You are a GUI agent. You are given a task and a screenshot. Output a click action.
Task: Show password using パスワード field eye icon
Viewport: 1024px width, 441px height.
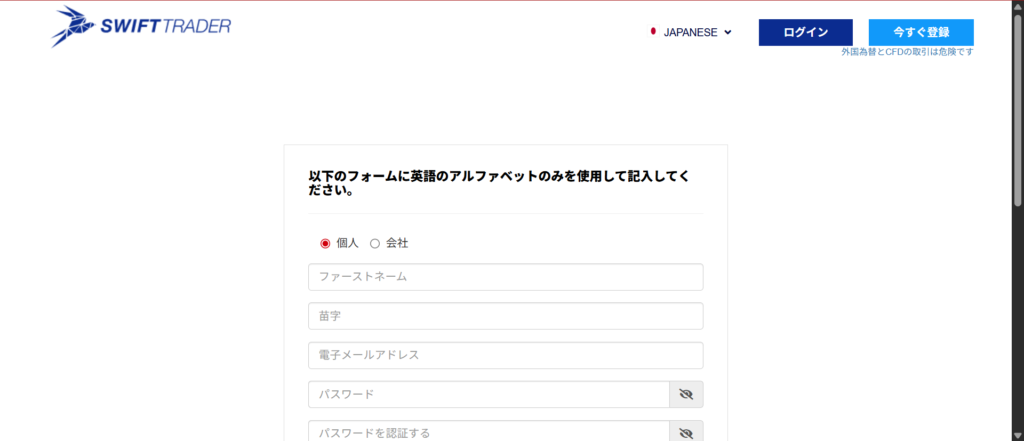click(x=686, y=394)
